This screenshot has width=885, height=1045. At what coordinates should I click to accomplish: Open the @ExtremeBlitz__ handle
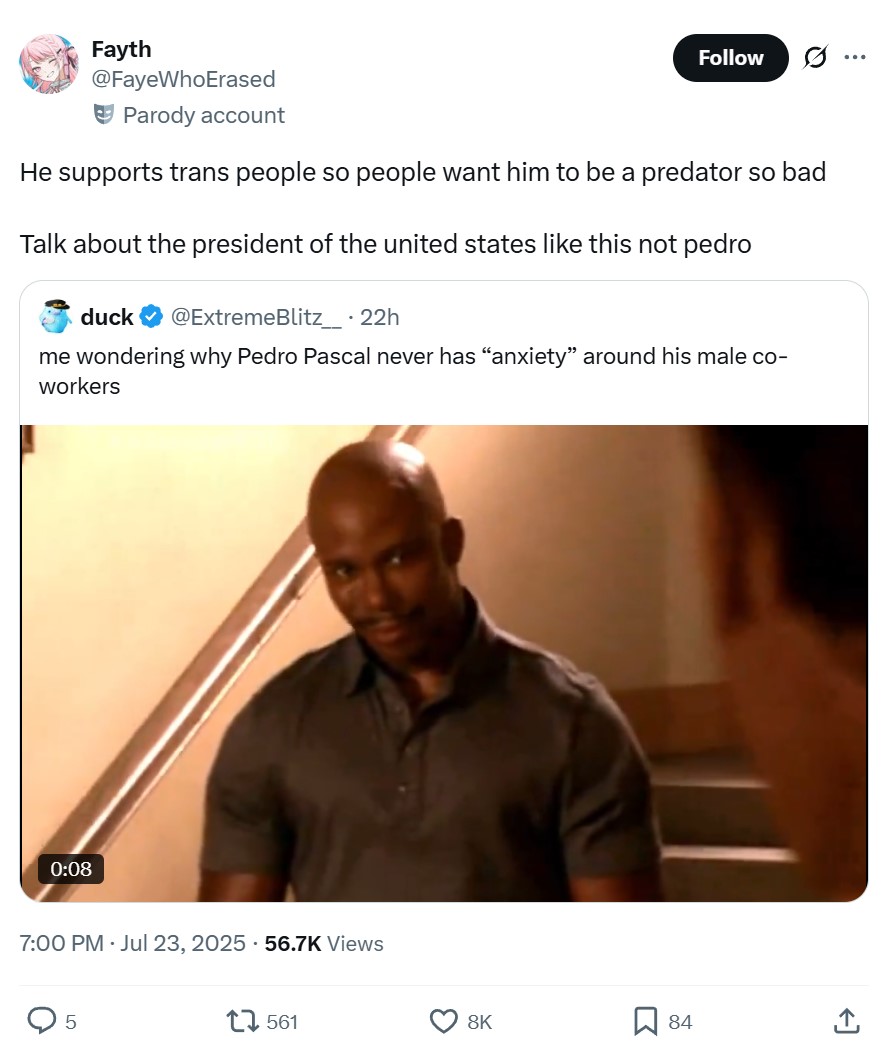pos(256,317)
